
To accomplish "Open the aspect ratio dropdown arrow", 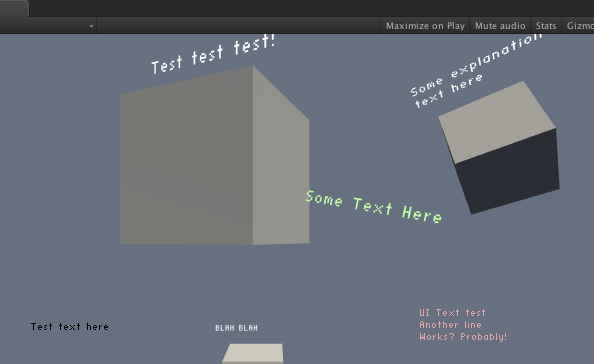I will click(x=91, y=26).
